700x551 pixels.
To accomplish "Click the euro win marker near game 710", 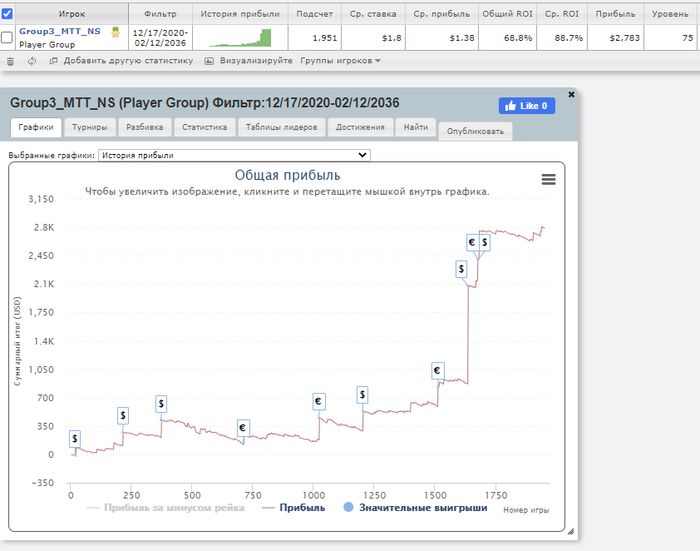I will pyautogui.click(x=243, y=428).
